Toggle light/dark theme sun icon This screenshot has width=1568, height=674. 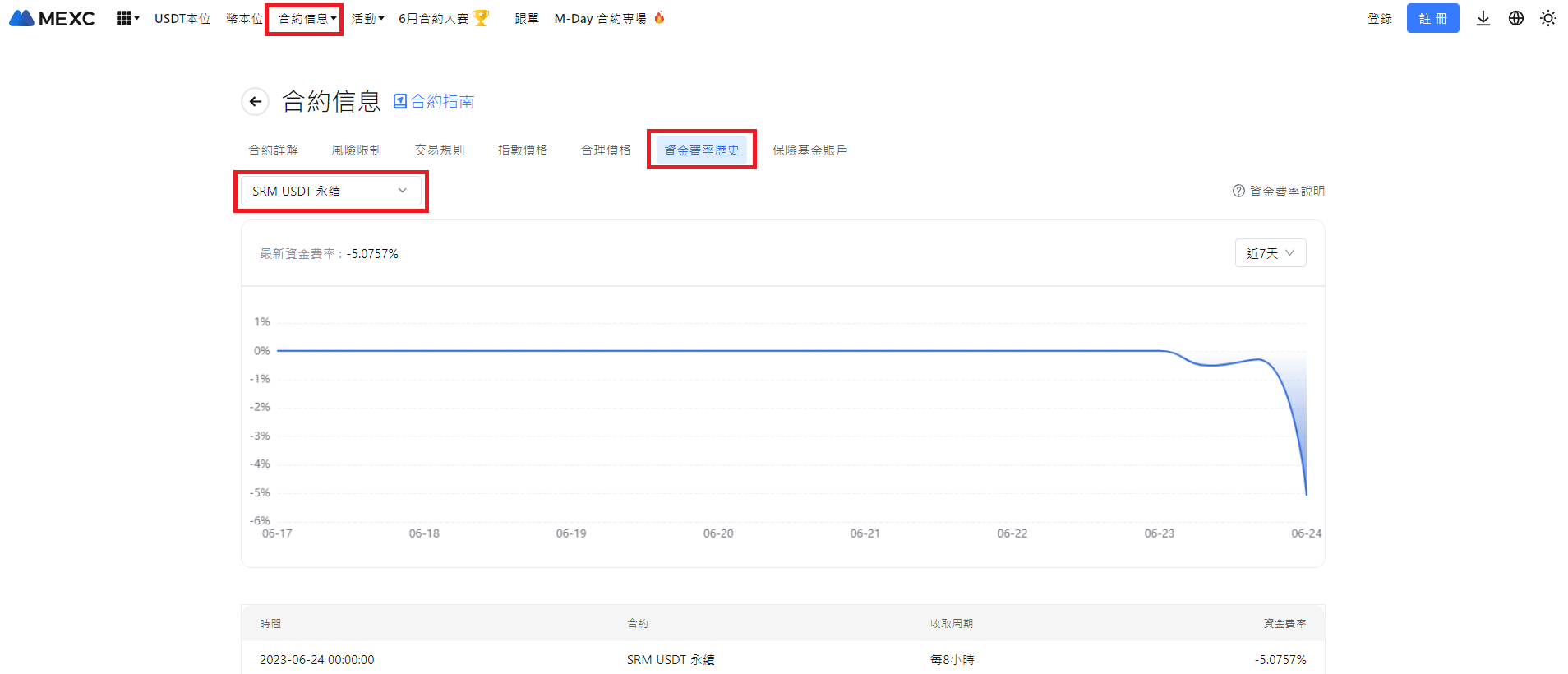[x=1547, y=18]
